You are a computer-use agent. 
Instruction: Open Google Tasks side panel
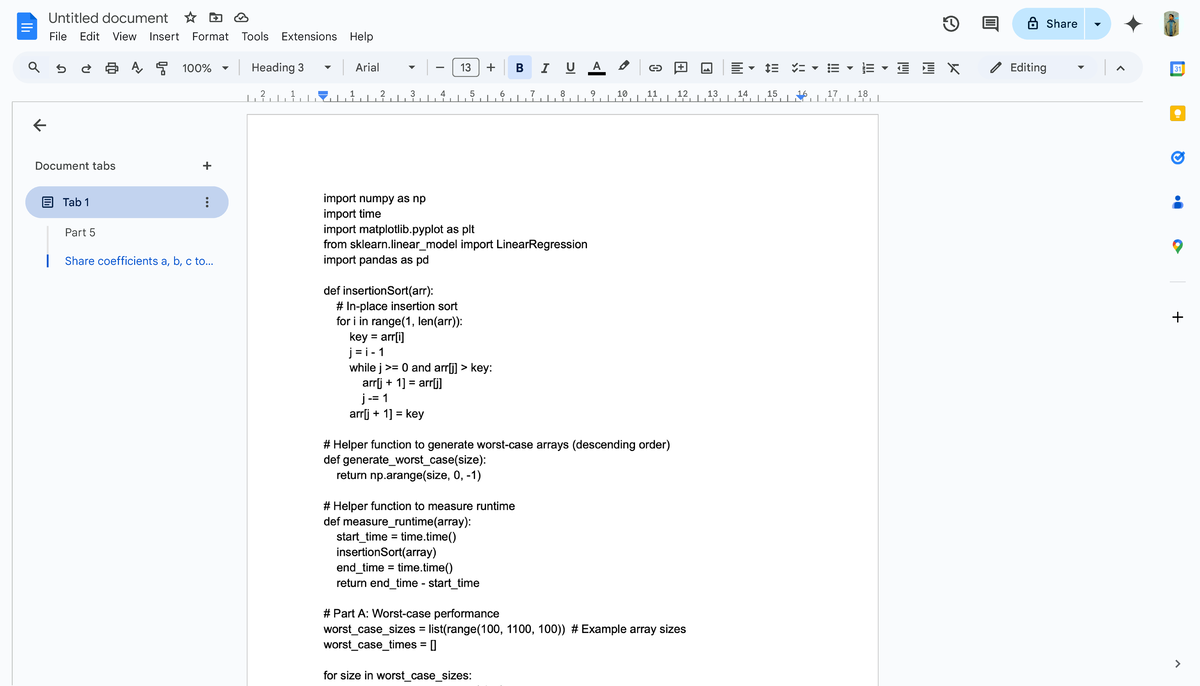[x=1177, y=157]
